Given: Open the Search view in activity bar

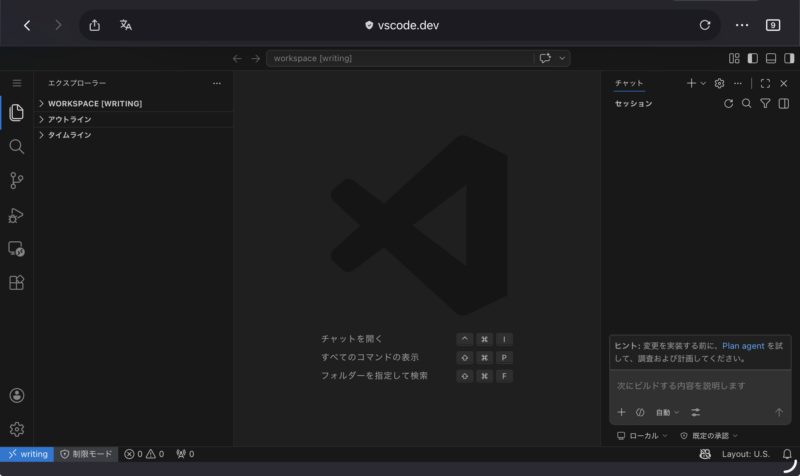Looking at the screenshot, I should coord(16,146).
